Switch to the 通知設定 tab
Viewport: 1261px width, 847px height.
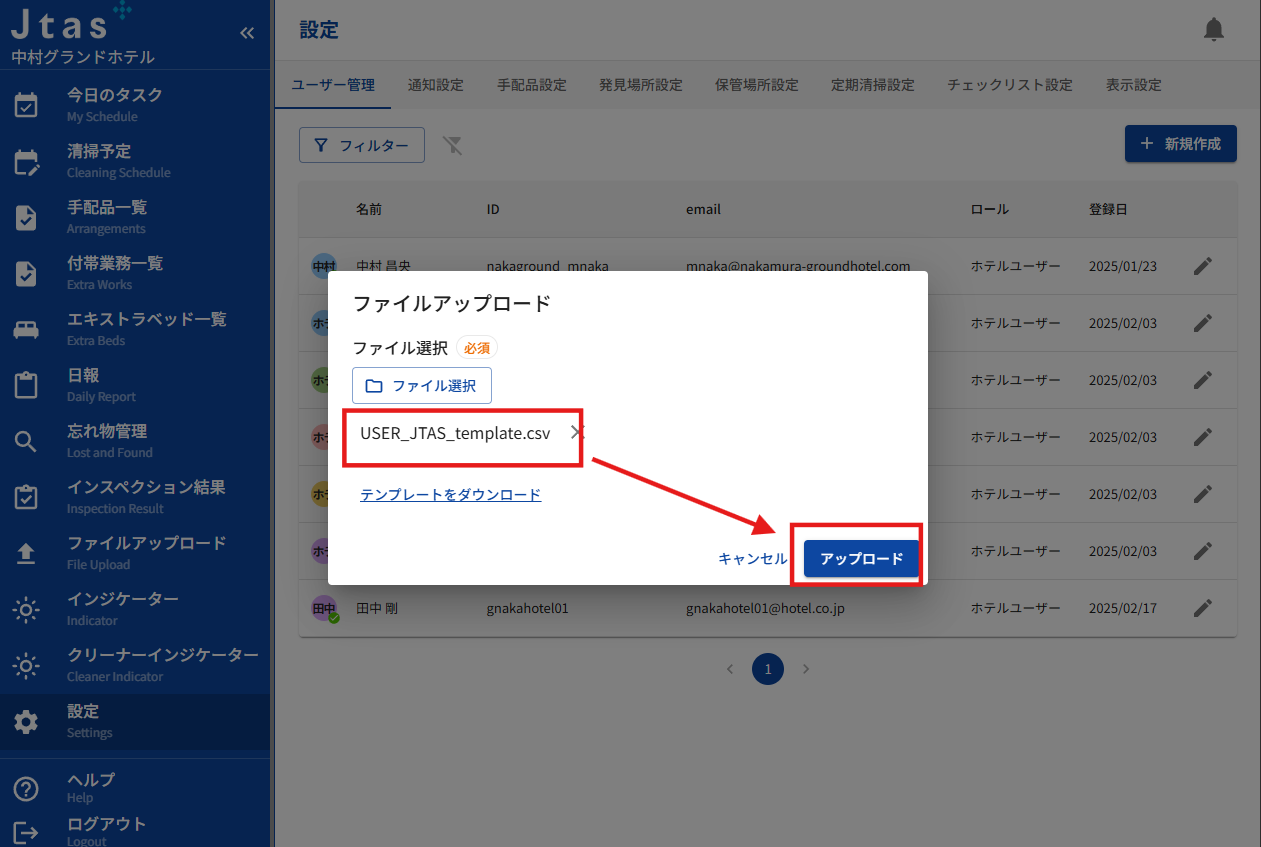pos(436,85)
